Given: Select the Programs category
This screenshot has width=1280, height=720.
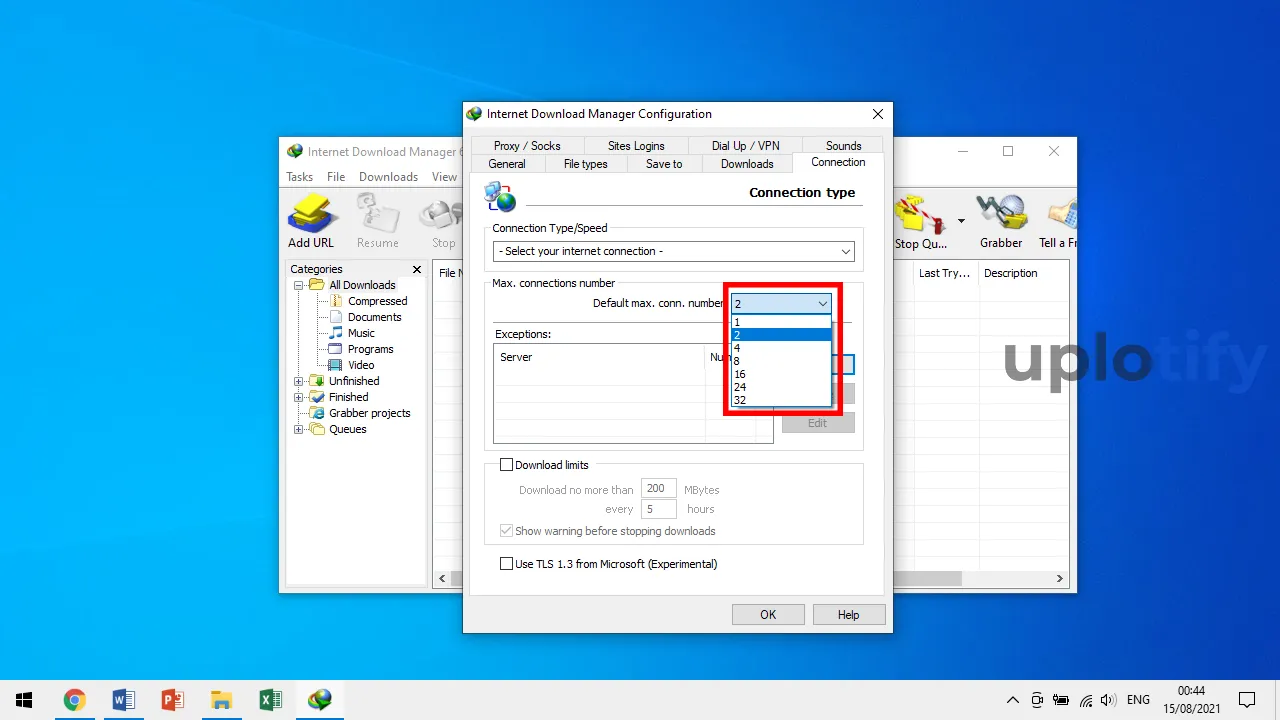Looking at the screenshot, I should tap(370, 349).
